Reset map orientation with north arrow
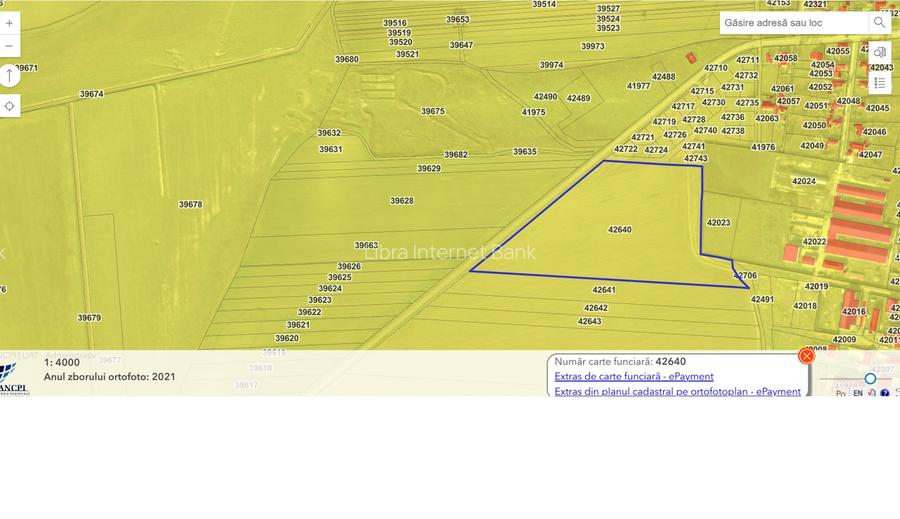The height and width of the screenshot is (519, 900). 10,76
